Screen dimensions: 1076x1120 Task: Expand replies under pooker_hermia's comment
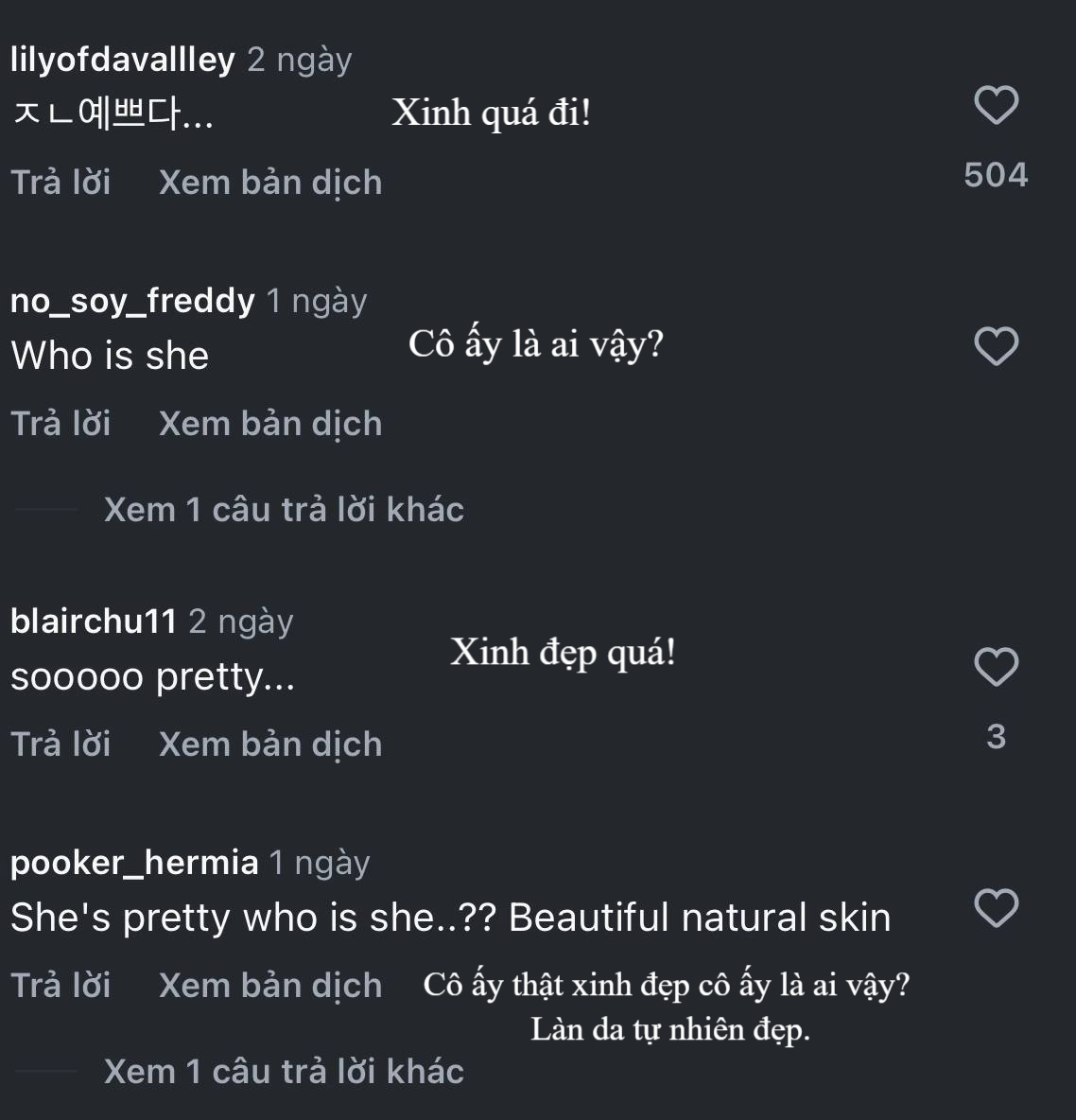(284, 1071)
